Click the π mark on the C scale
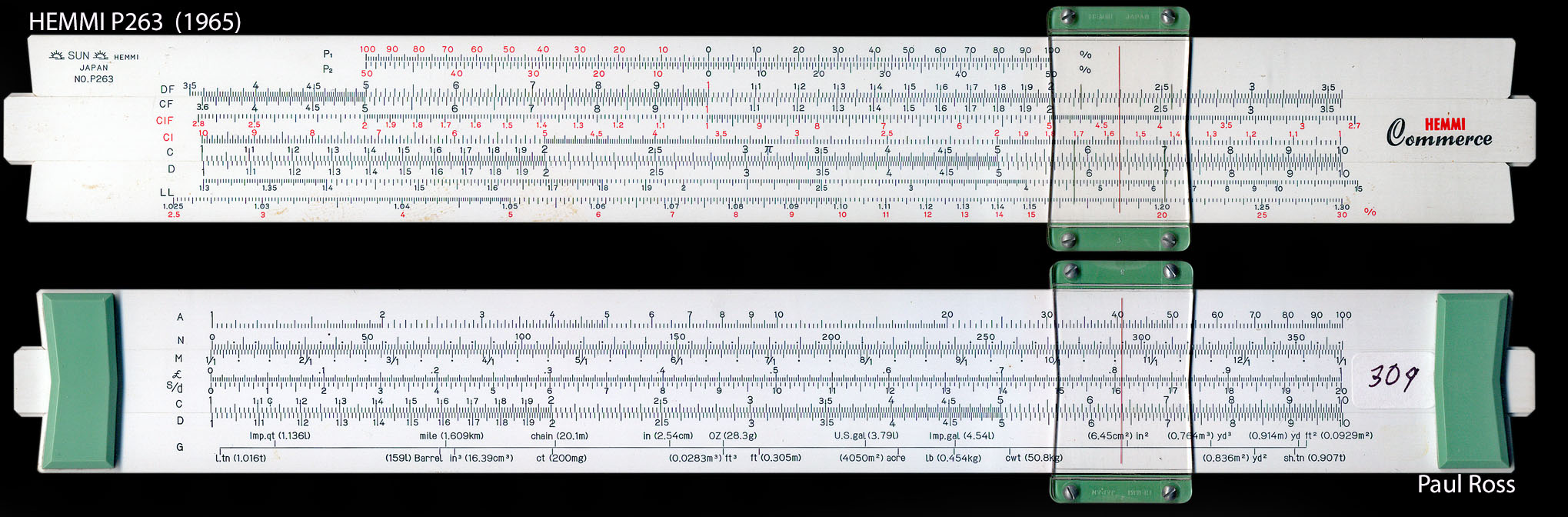The image size is (1568, 517). 767,149
